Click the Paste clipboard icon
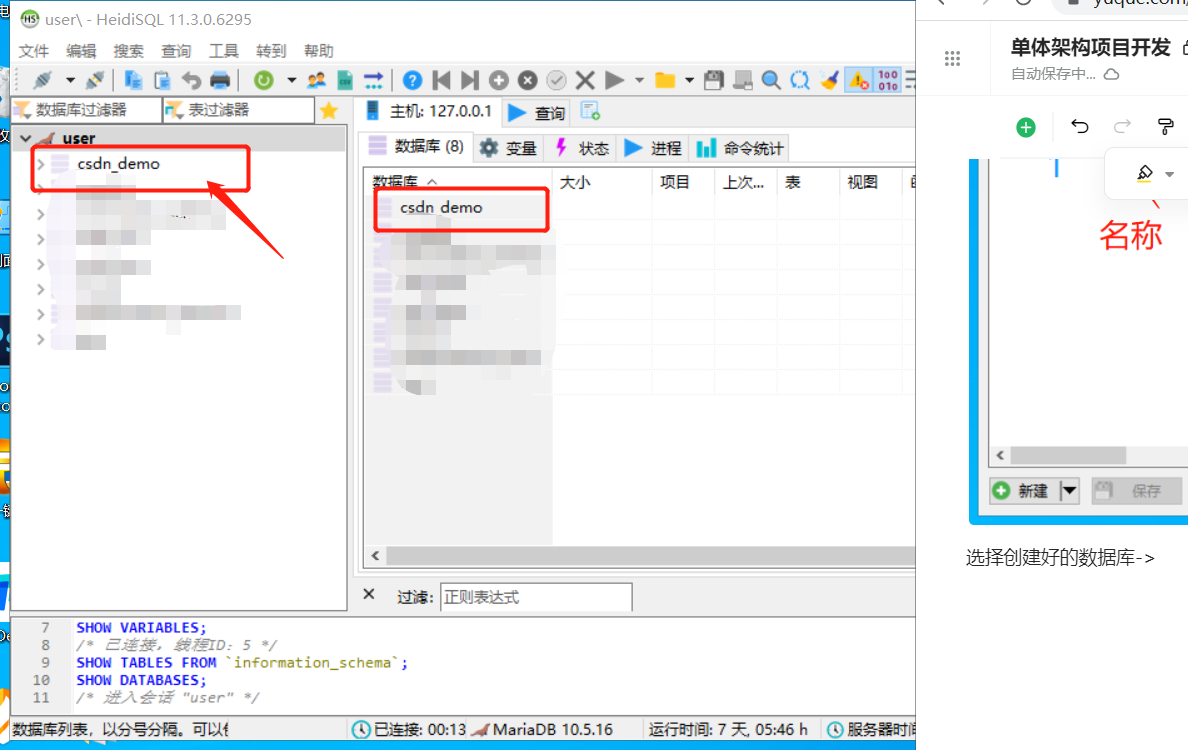This screenshot has width=1188, height=750. pos(162,80)
